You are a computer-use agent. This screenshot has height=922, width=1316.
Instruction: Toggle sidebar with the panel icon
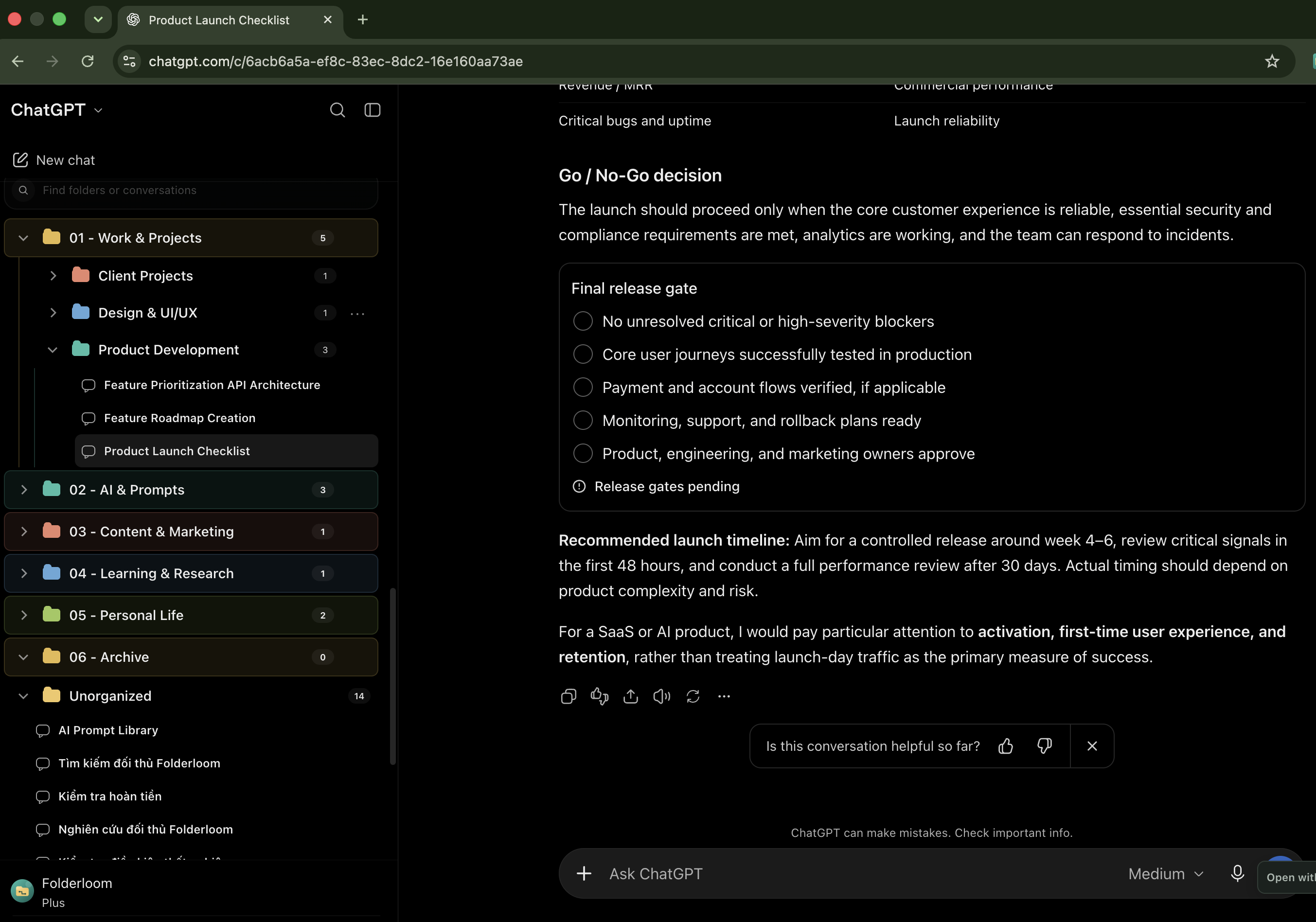click(x=373, y=110)
